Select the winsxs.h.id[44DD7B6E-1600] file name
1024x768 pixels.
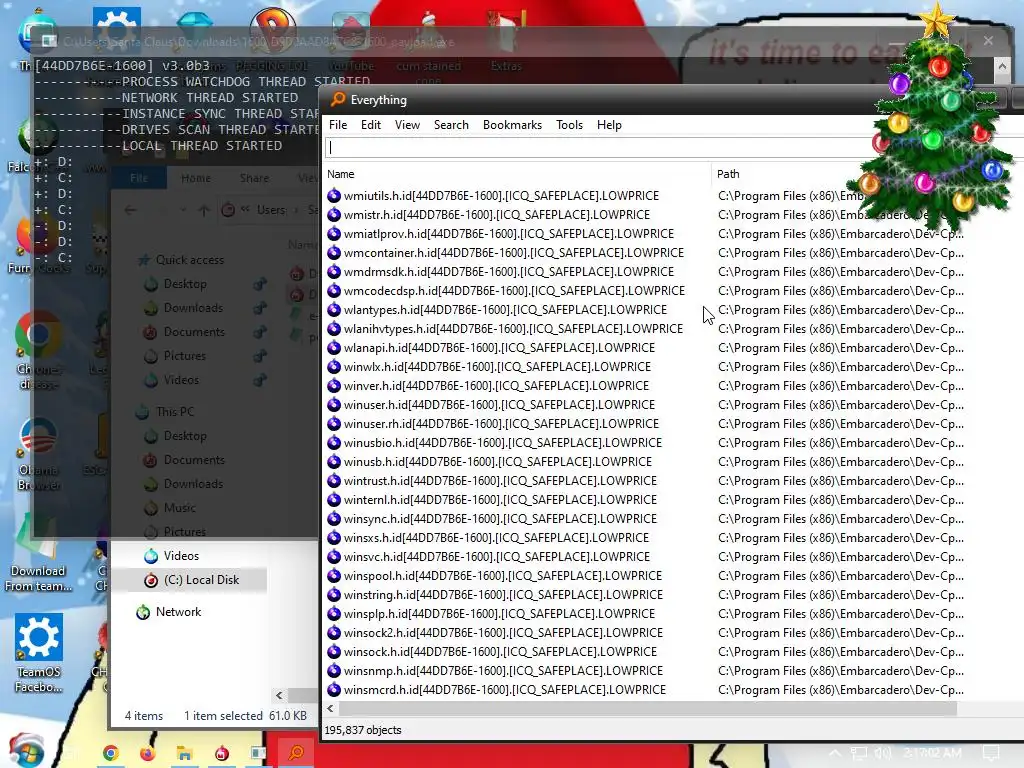(x=496, y=537)
